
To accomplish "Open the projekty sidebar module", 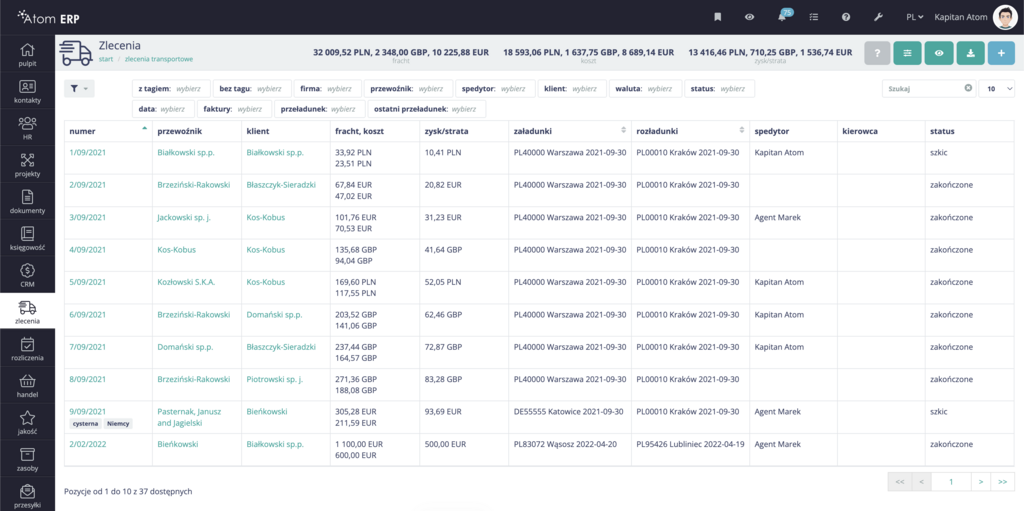I will click(x=27, y=165).
